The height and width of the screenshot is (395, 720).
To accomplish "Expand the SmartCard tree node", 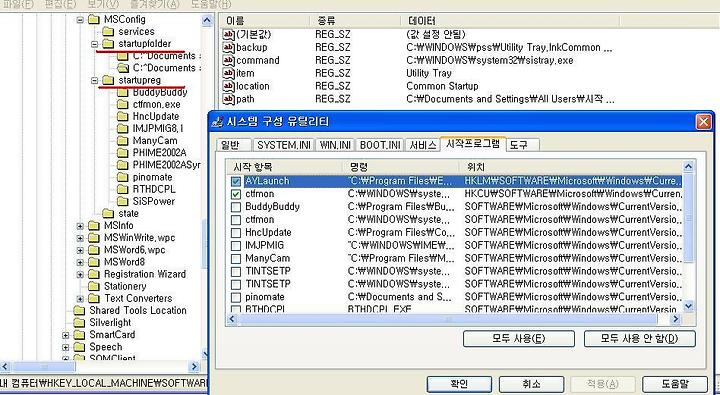I will (x=66, y=335).
